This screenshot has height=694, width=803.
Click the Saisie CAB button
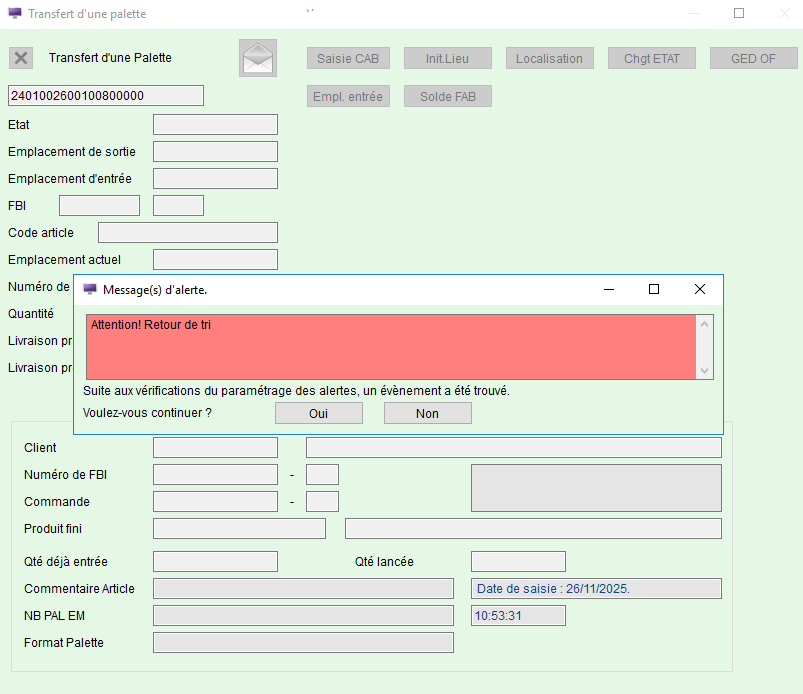tap(348, 58)
